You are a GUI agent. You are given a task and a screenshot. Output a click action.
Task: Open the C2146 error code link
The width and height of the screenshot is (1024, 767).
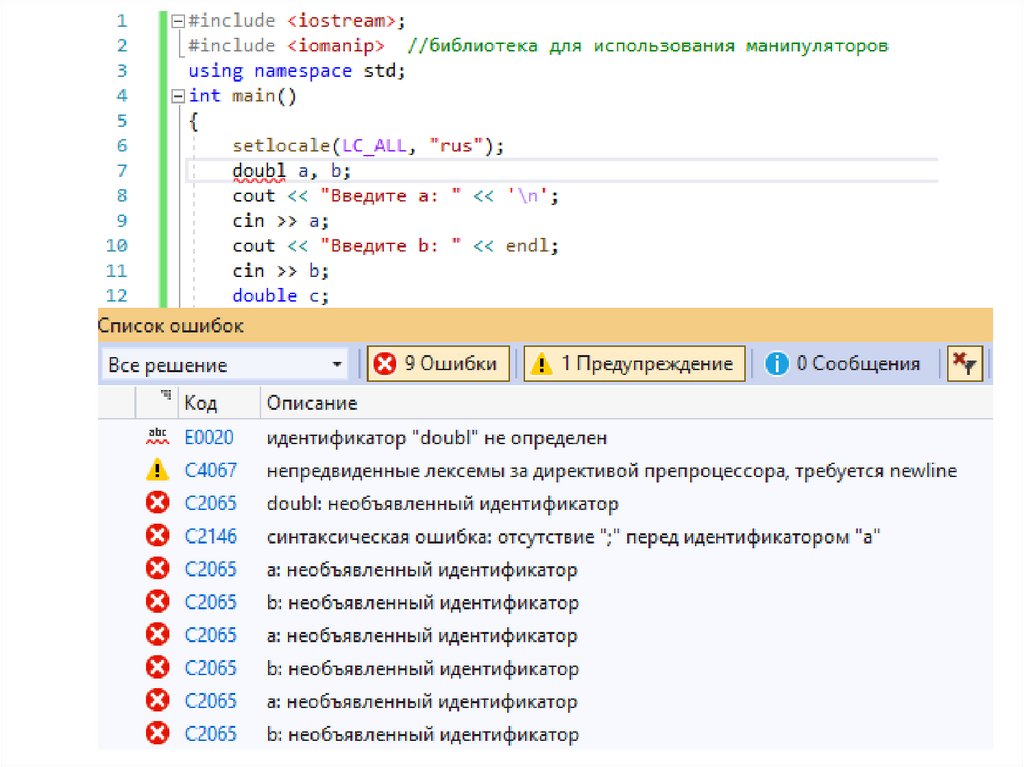[210, 536]
